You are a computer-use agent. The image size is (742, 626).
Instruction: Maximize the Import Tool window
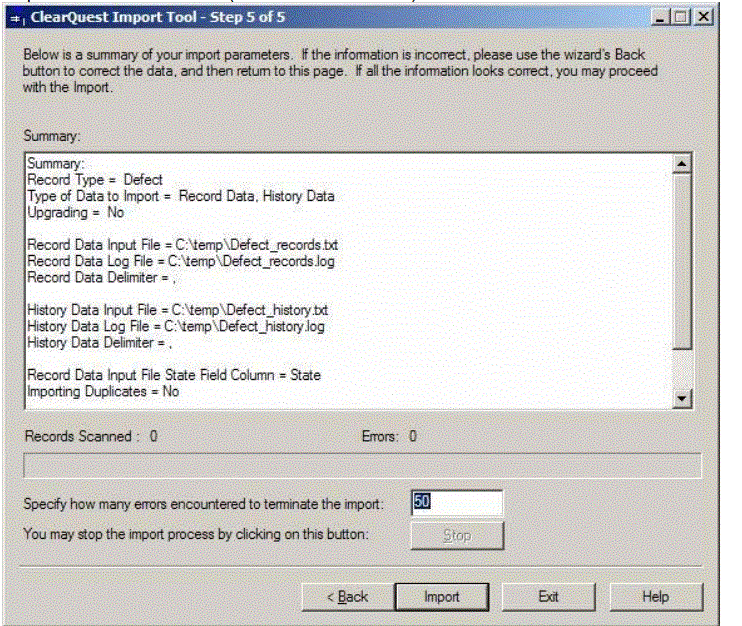click(680, 17)
